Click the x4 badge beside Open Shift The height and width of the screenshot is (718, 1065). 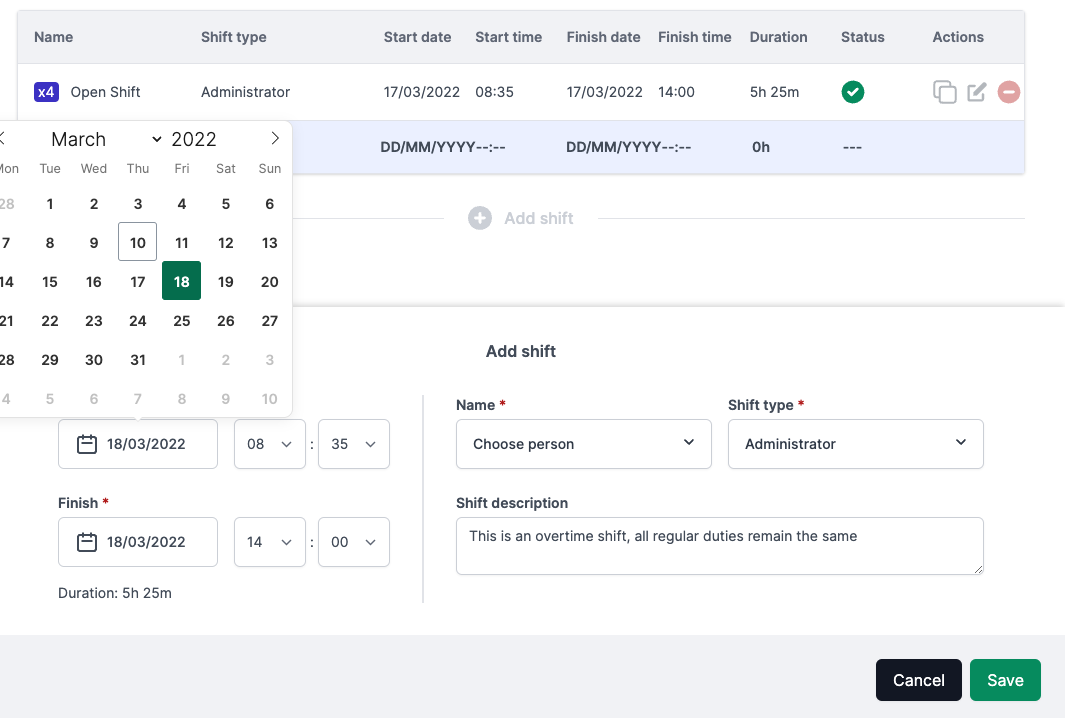[x=46, y=92]
